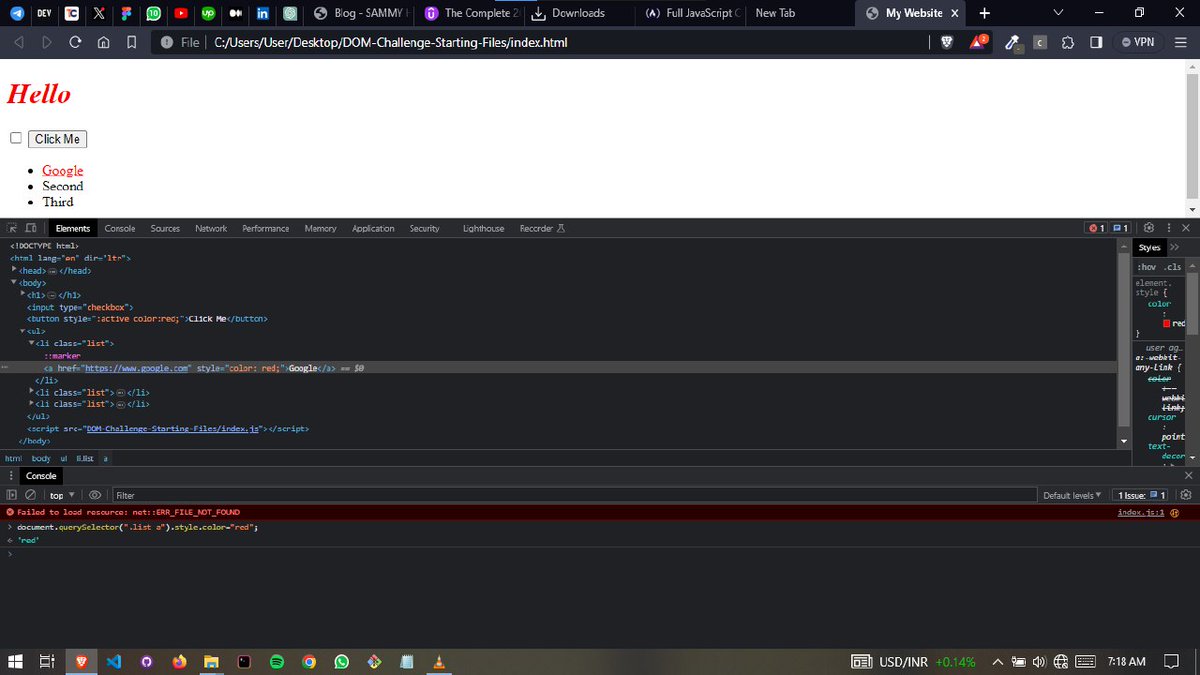Toggle the browser sidebar panel icon
This screenshot has width=1200, height=675.
pos(1096,42)
